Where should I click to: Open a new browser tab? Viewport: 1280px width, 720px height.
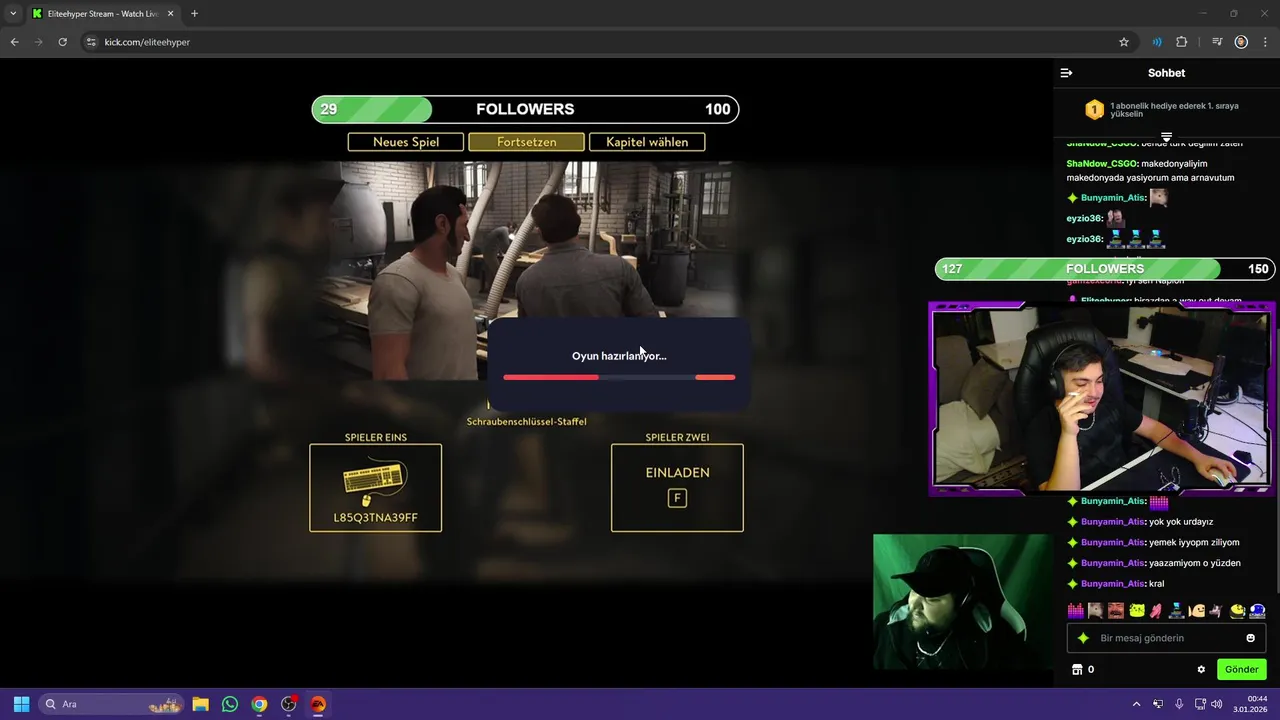click(194, 14)
